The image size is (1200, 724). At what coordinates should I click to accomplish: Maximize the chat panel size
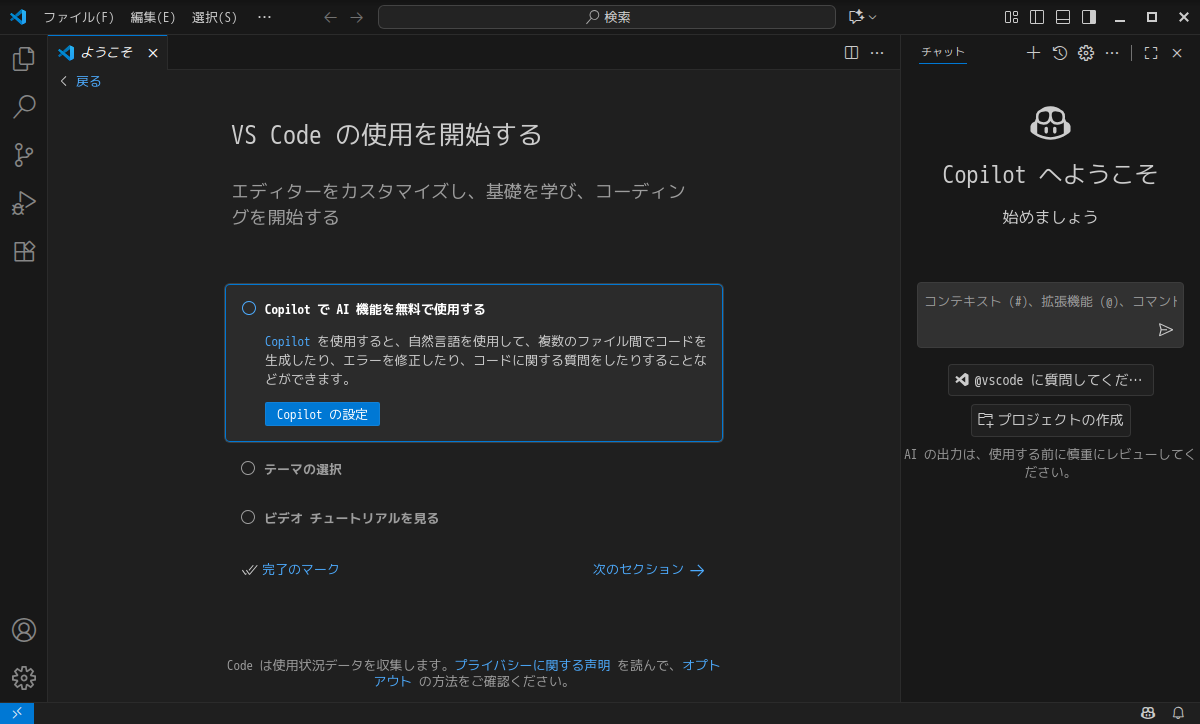pyautogui.click(x=1151, y=53)
